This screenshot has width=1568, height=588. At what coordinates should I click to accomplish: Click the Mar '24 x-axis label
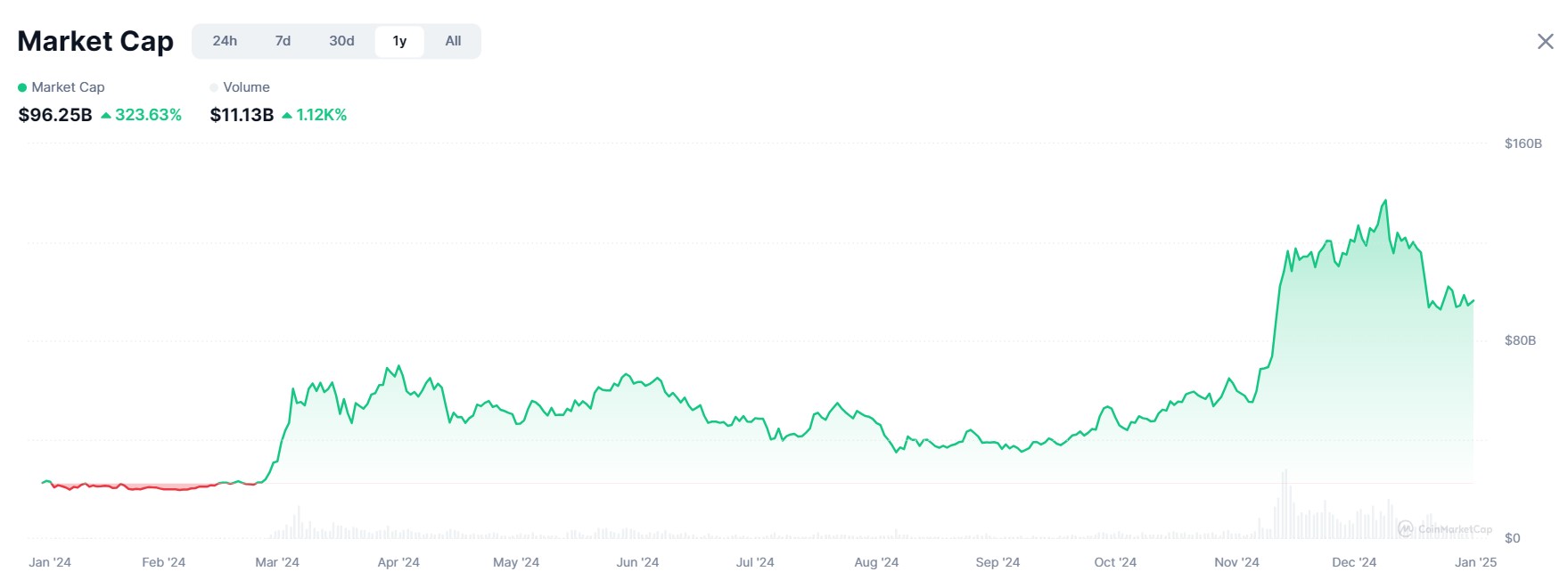(277, 562)
